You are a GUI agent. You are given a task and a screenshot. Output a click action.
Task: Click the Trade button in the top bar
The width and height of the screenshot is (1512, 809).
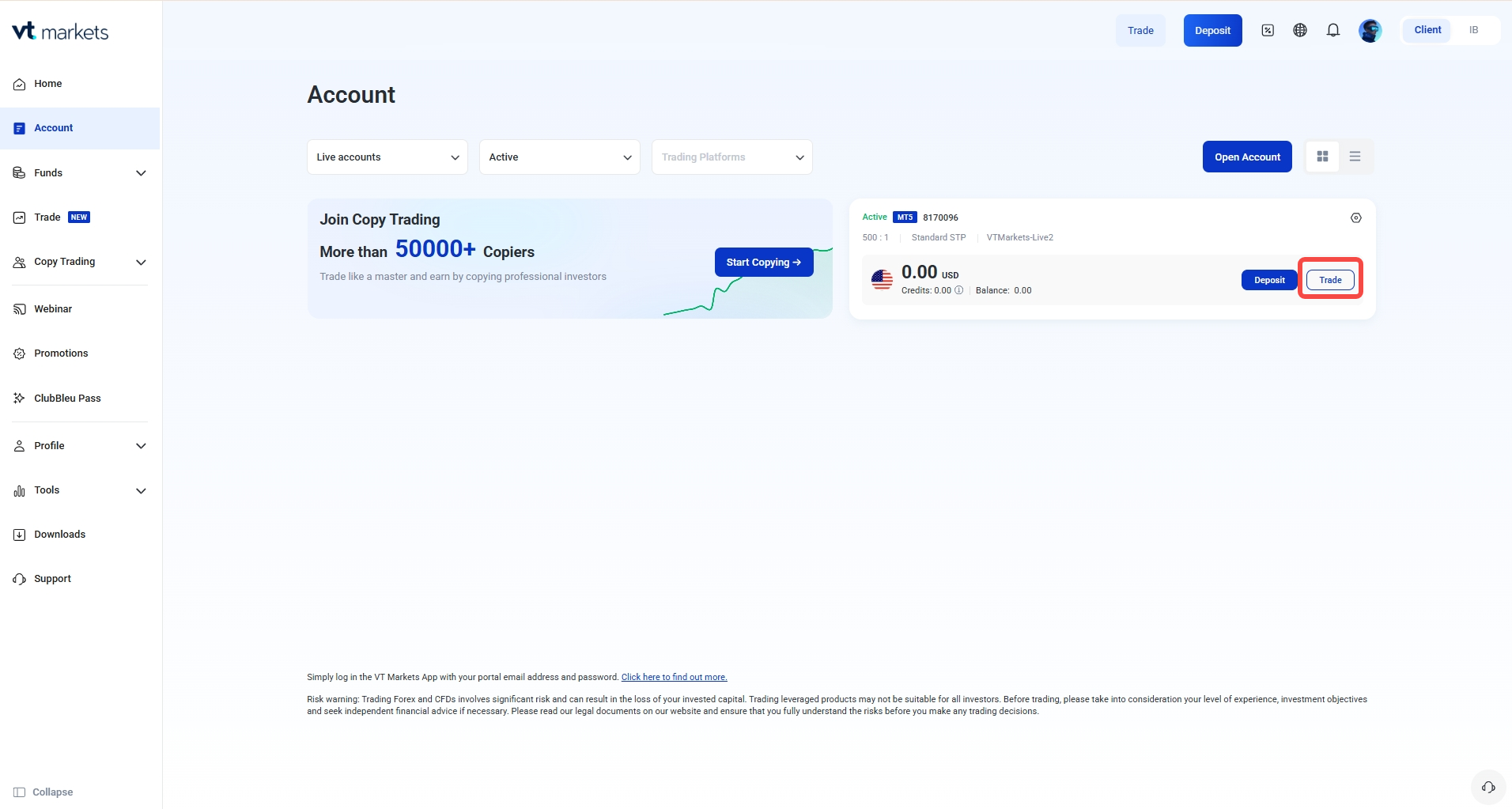(1140, 31)
